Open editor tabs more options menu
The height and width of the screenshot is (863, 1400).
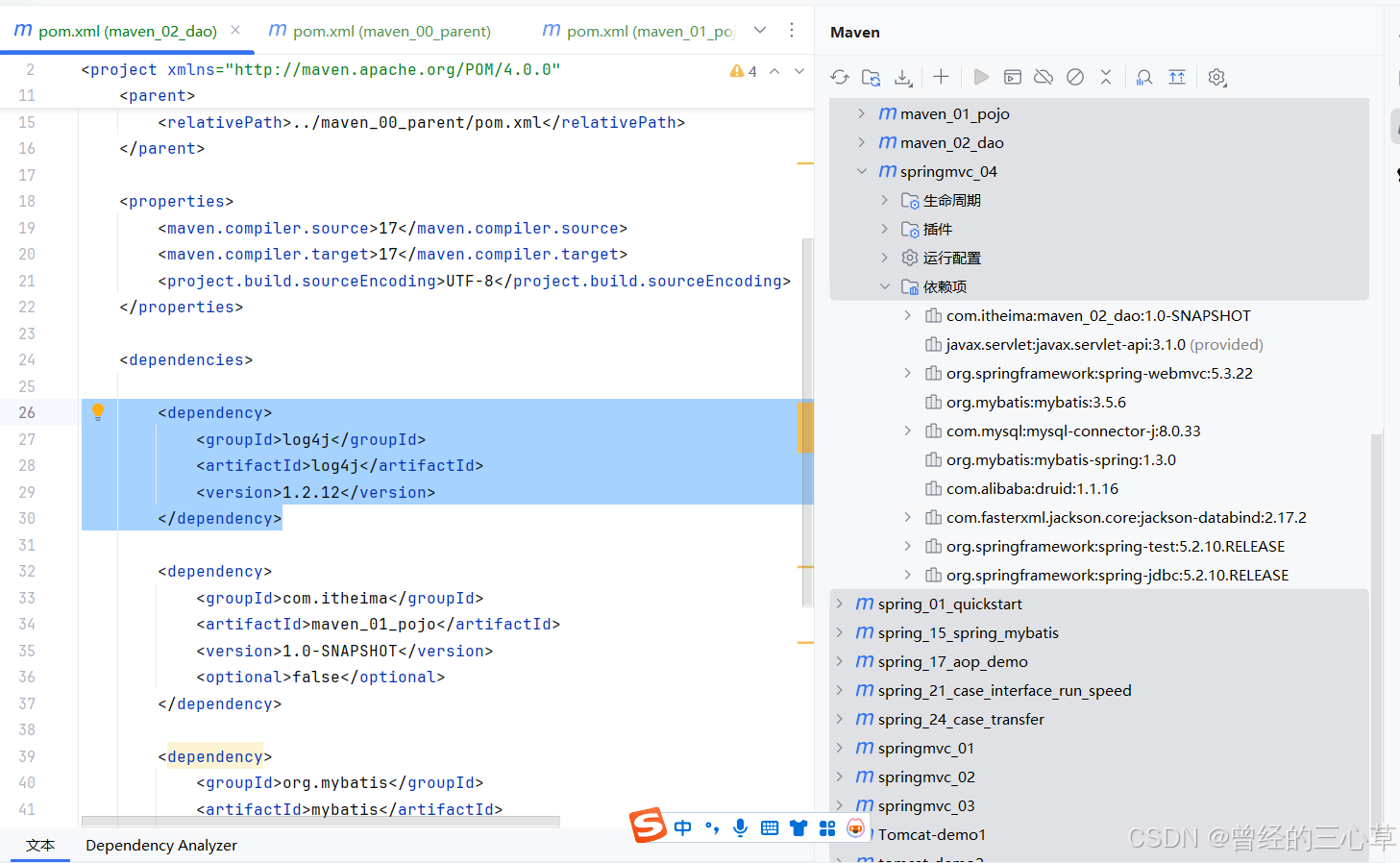[792, 30]
